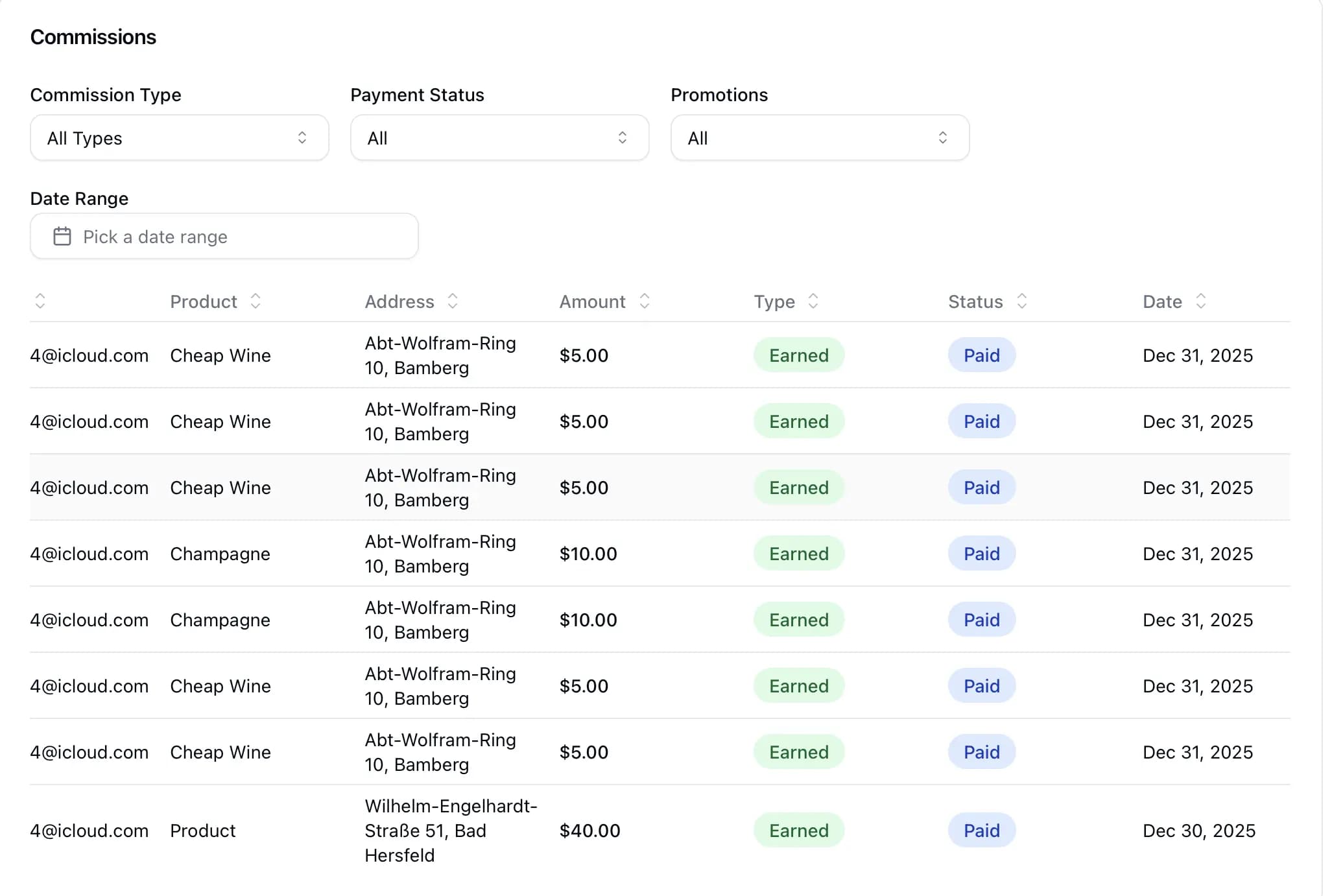Image resolution: width=1332 pixels, height=896 pixels.
Task: Click the Paid status of the first Cheap Wine row
Action: click(x=981, y=355)
